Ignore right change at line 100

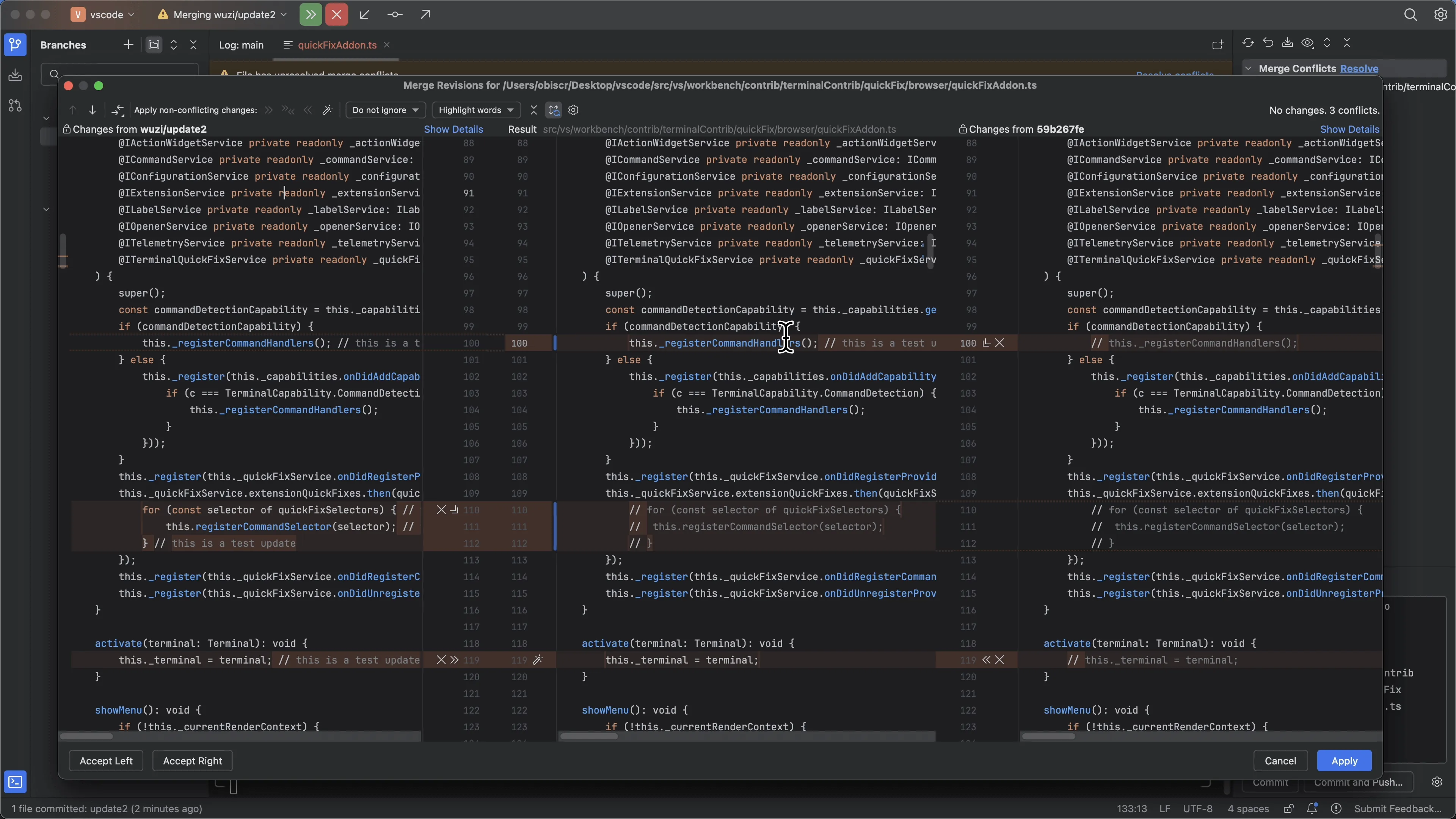(999, 343)
